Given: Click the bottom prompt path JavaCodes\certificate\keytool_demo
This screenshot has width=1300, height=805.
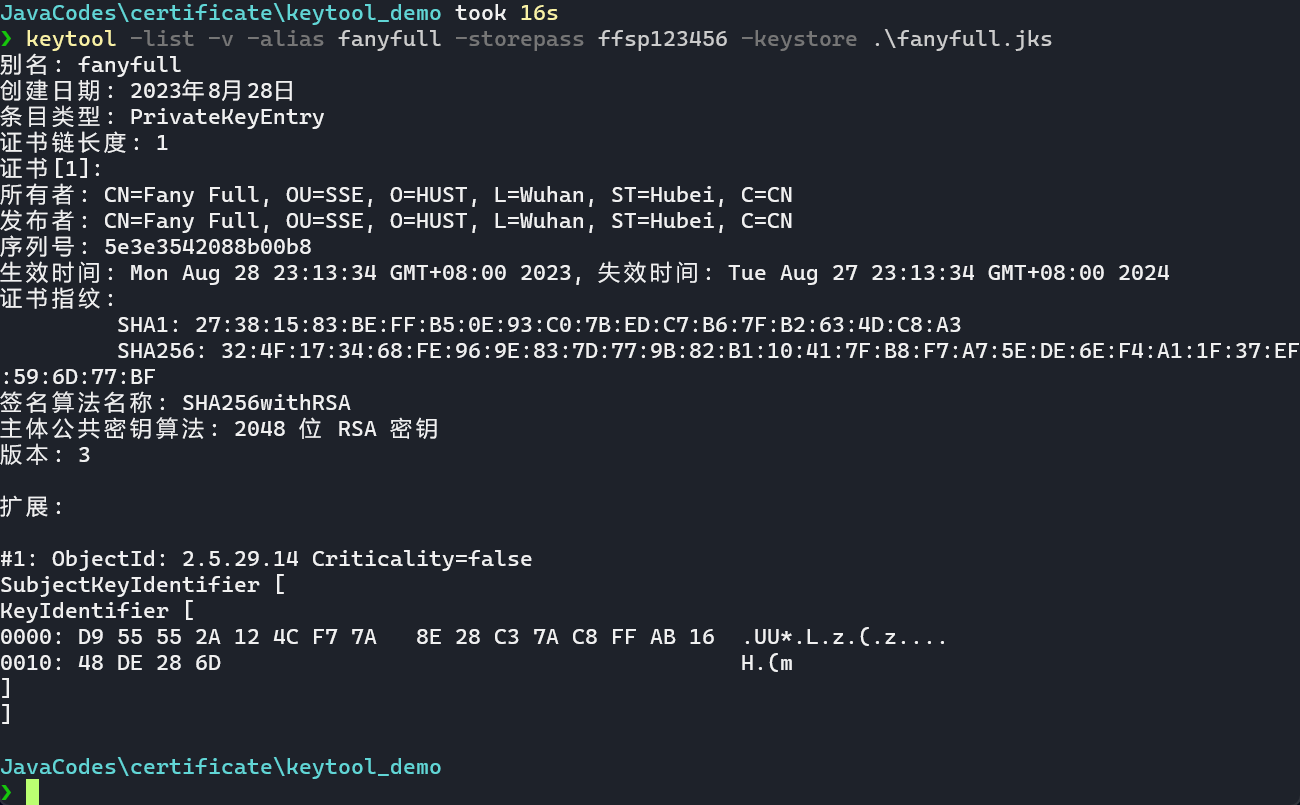Looking at the screenshot, I should click(x=221, y=766).
